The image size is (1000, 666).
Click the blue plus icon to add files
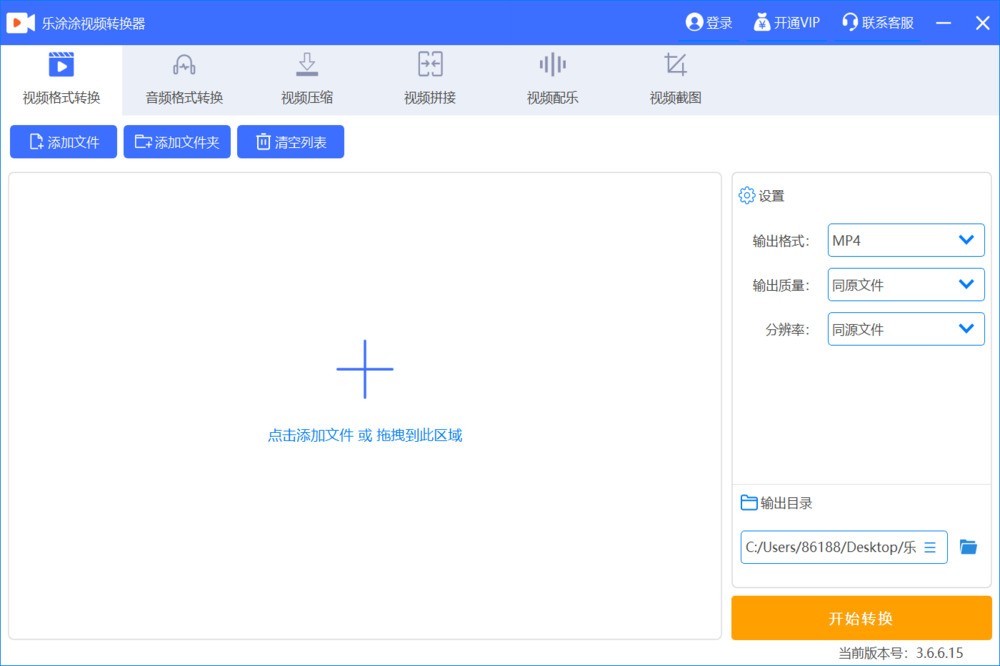click(x=365, y=369)
